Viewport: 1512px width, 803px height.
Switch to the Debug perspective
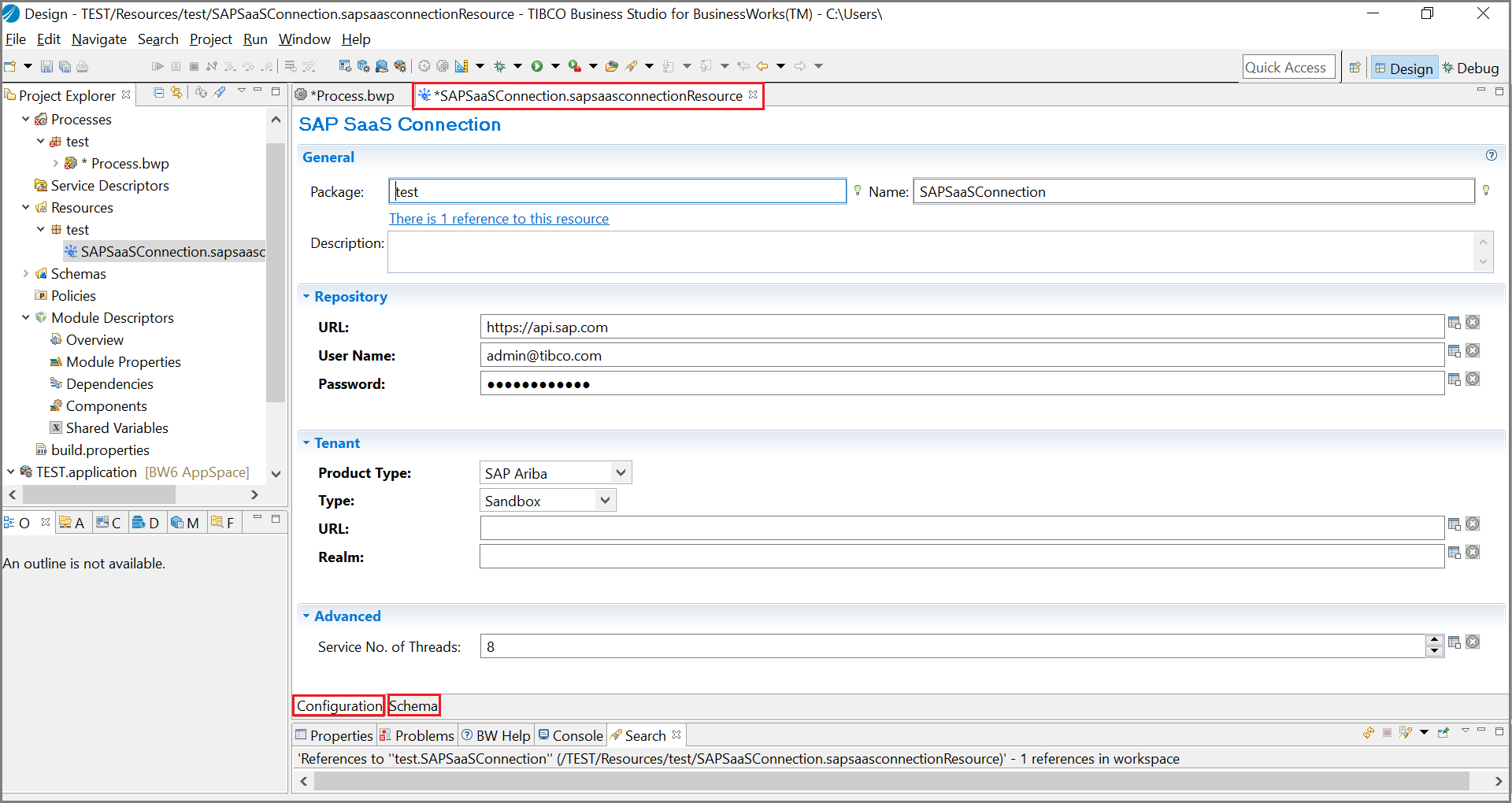[1471, 68]
